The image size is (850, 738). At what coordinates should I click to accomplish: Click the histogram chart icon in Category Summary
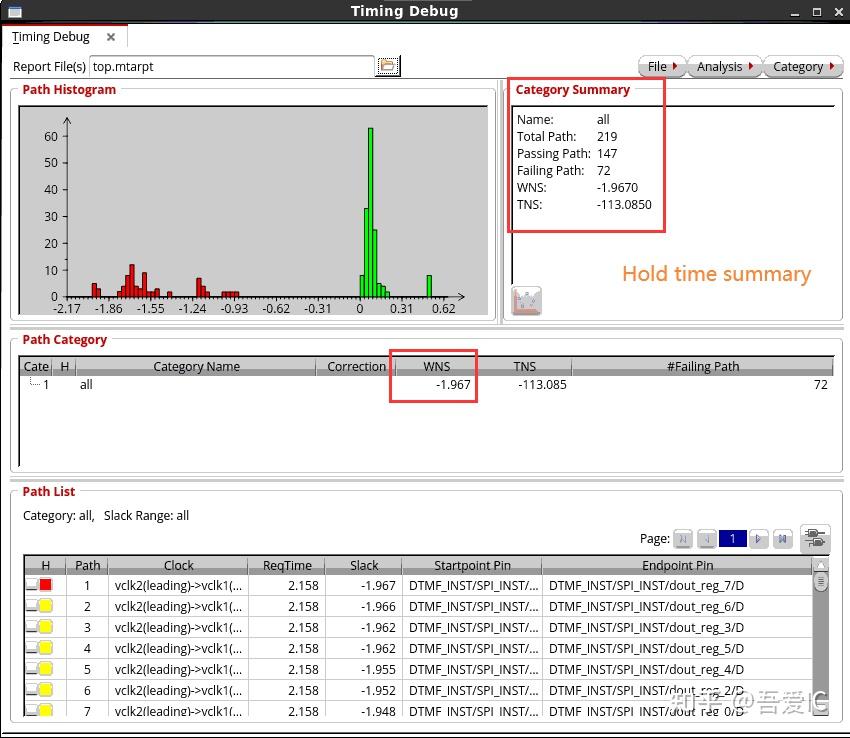click(526, 300)
